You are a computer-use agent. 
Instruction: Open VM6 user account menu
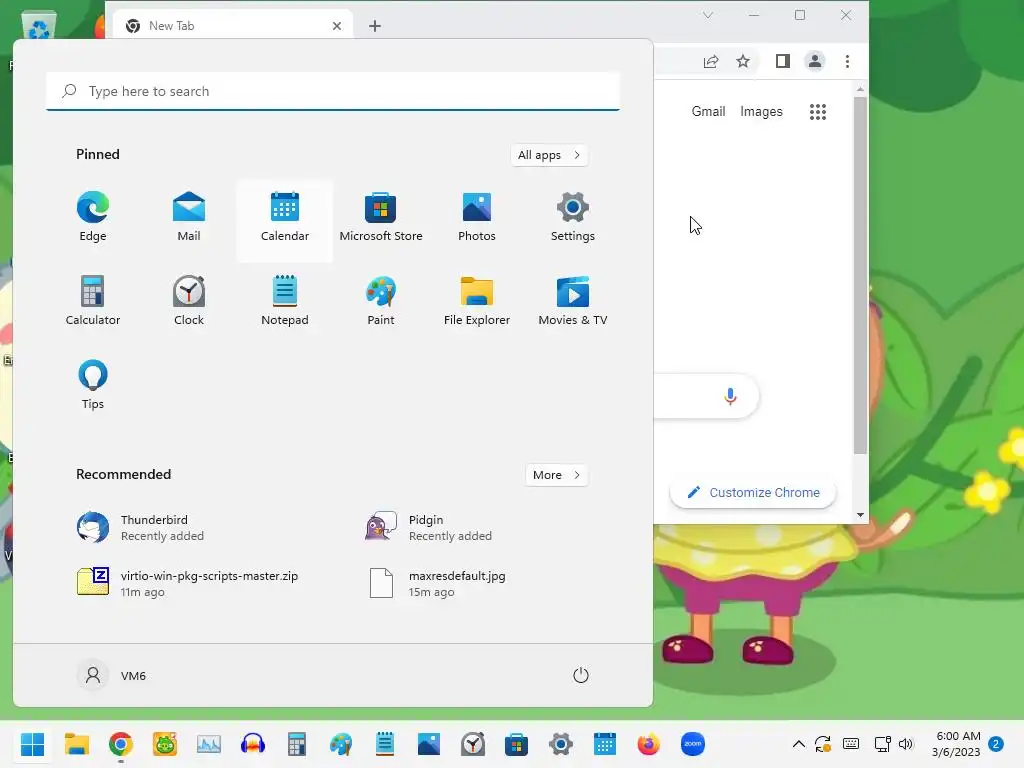(112, 675)
